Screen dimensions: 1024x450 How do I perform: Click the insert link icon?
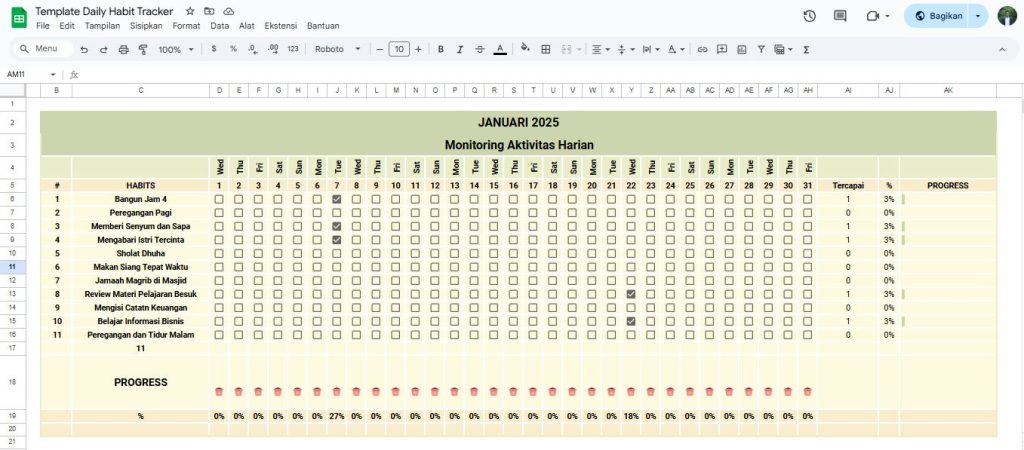702,49
